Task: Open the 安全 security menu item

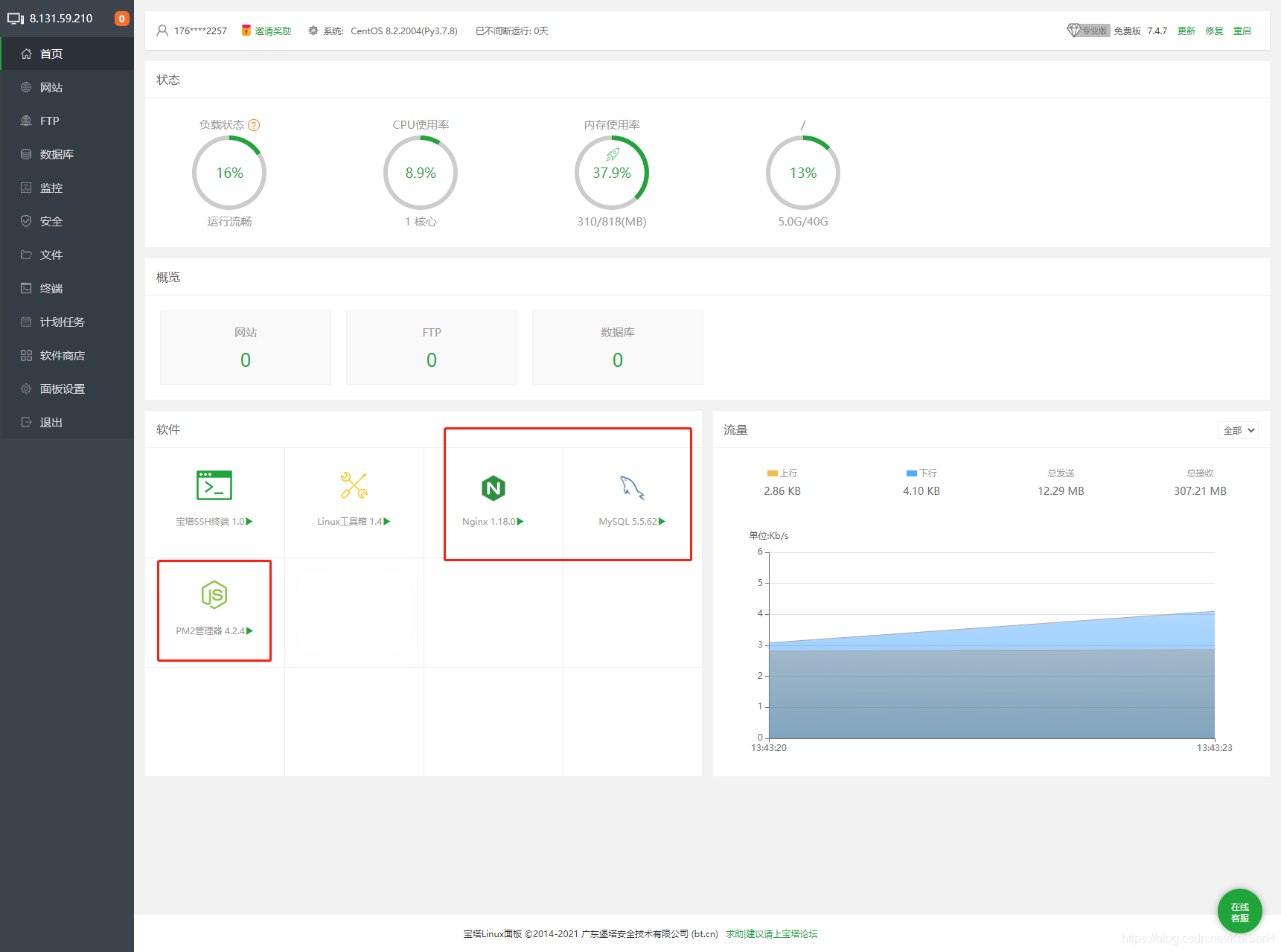Action: (67, 221)
